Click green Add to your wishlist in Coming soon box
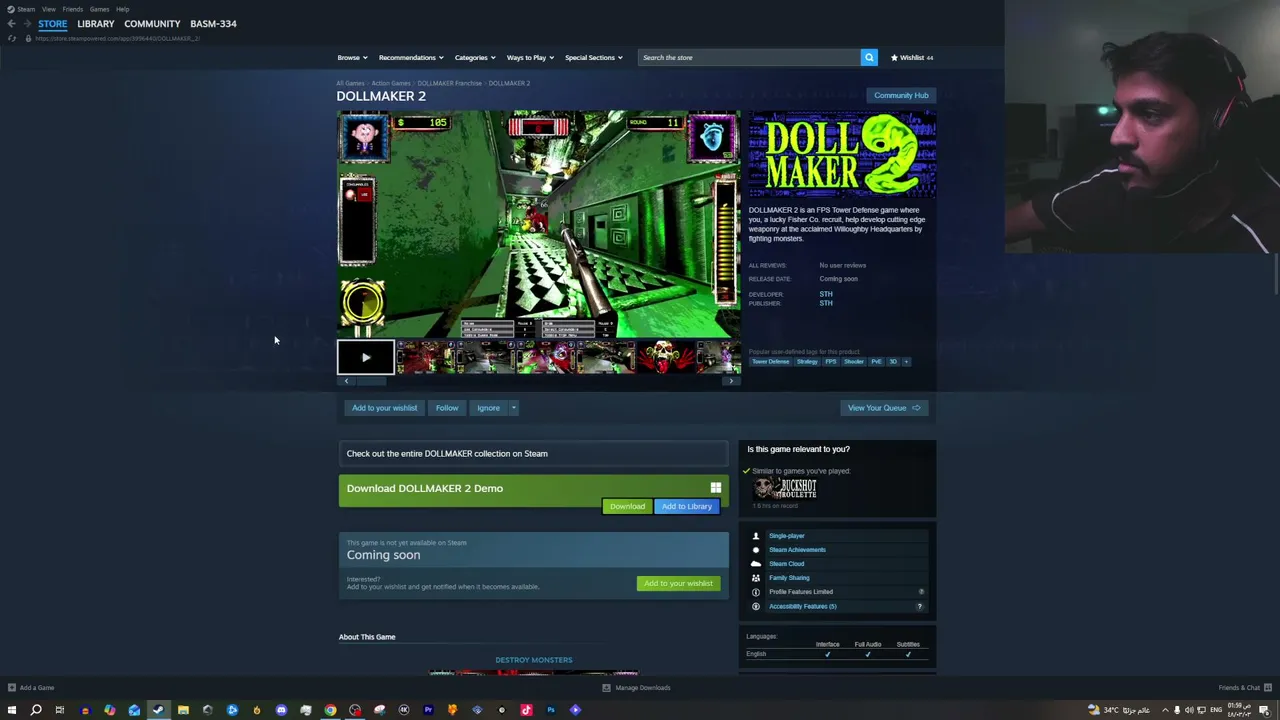The width and height of the screenshot is (1280, 720). coord(678,583)
